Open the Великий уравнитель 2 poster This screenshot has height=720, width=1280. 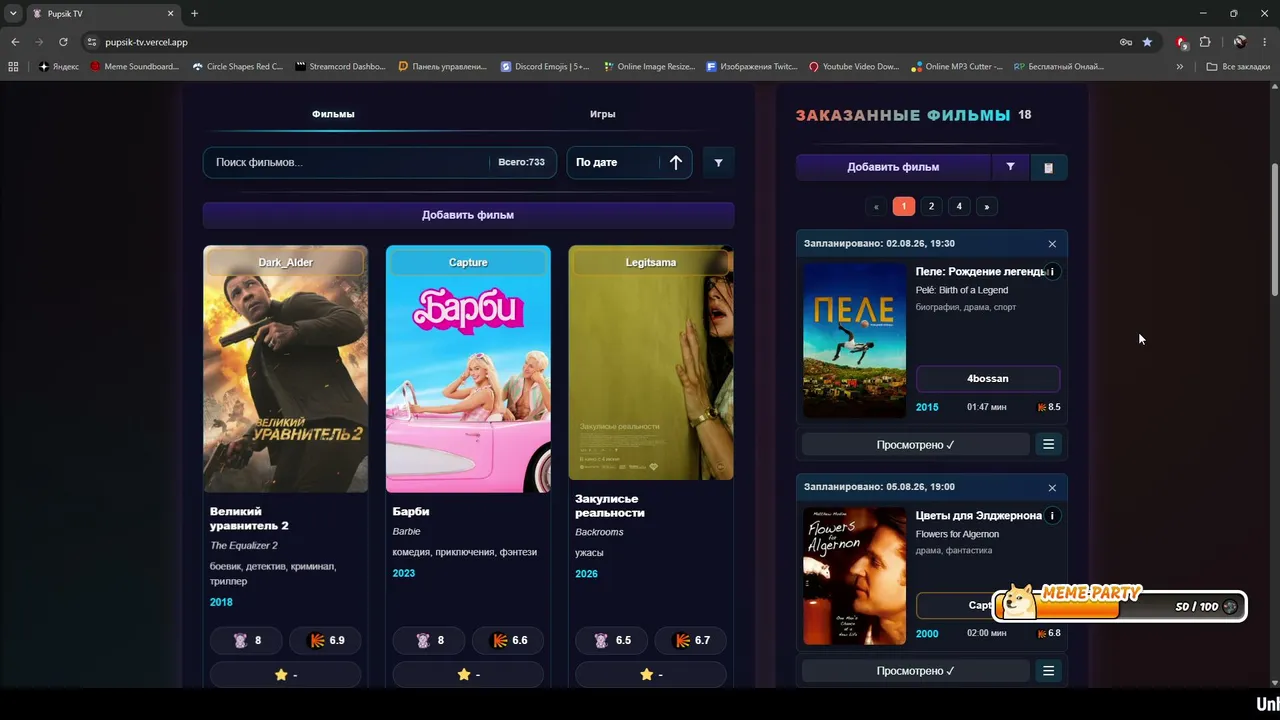click(x=286, y=369)
